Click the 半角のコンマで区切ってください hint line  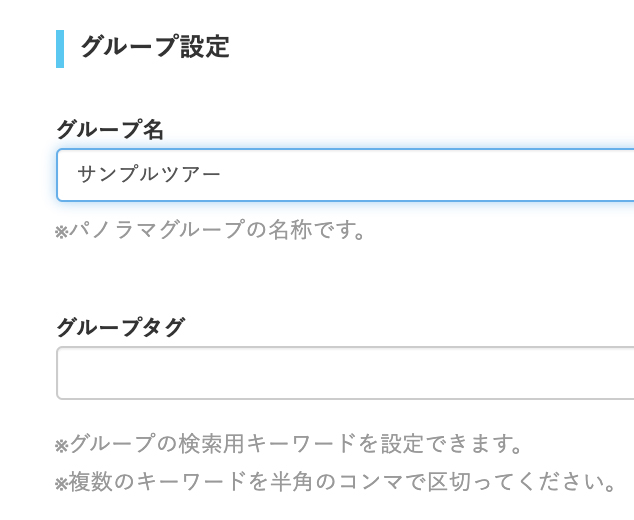tap(340, 482)
